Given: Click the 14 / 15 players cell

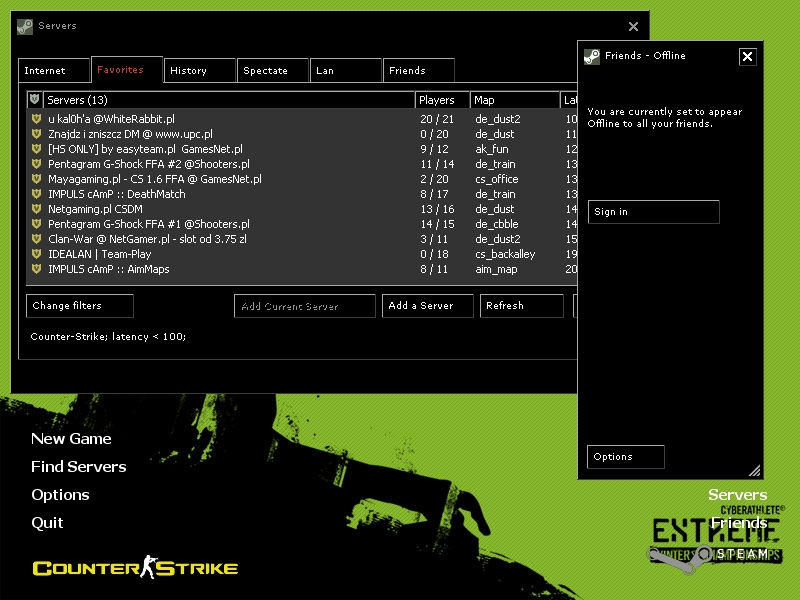Looking at the screenshot, I should 437,224.
